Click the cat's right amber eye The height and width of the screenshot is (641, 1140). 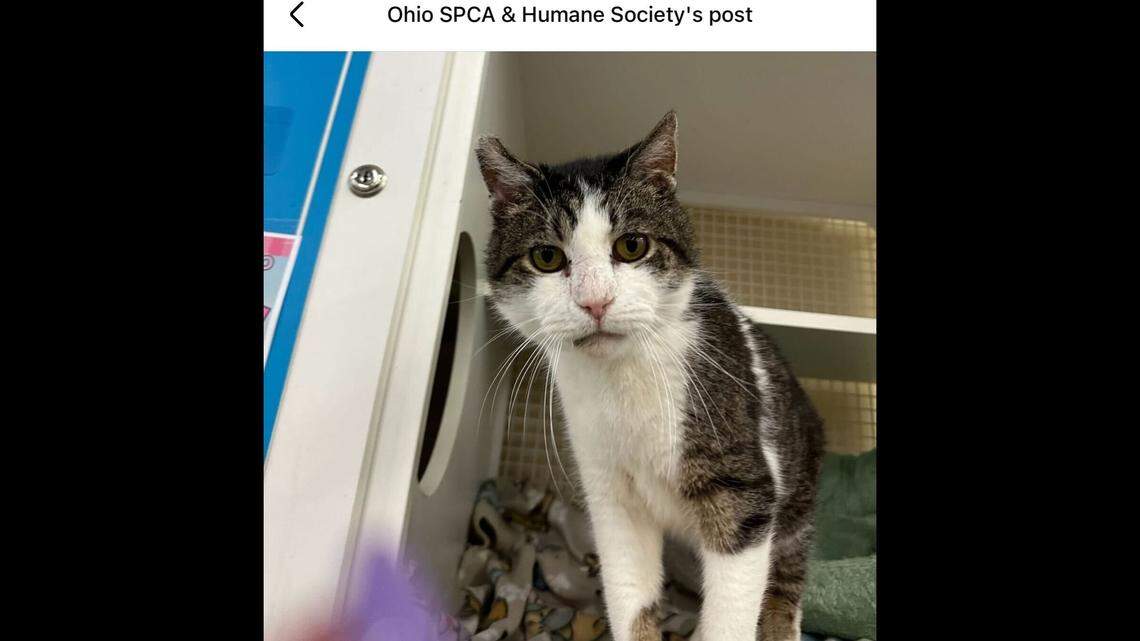[x=630, y=248]
